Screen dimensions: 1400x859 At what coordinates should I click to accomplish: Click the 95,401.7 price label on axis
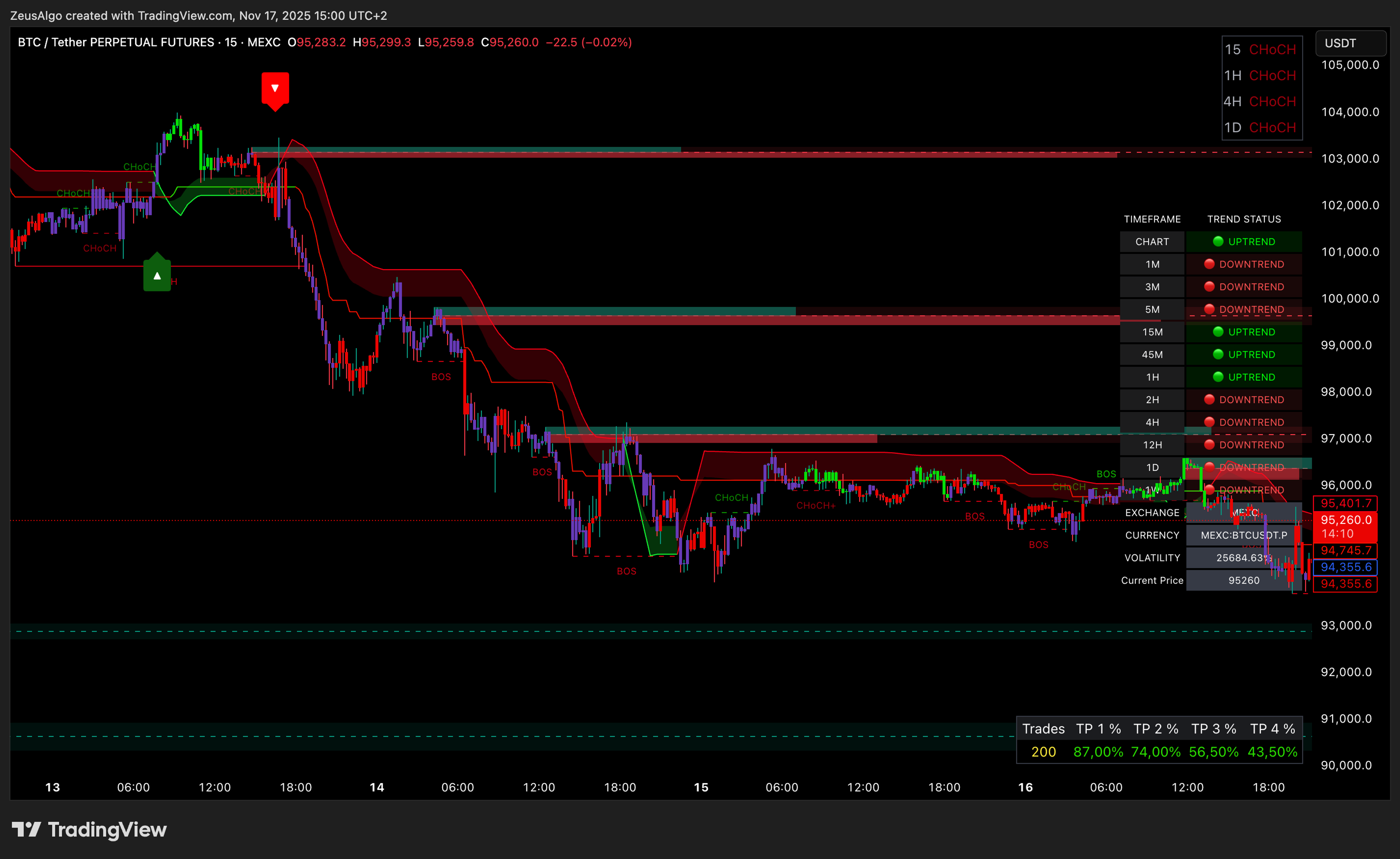1345,503
